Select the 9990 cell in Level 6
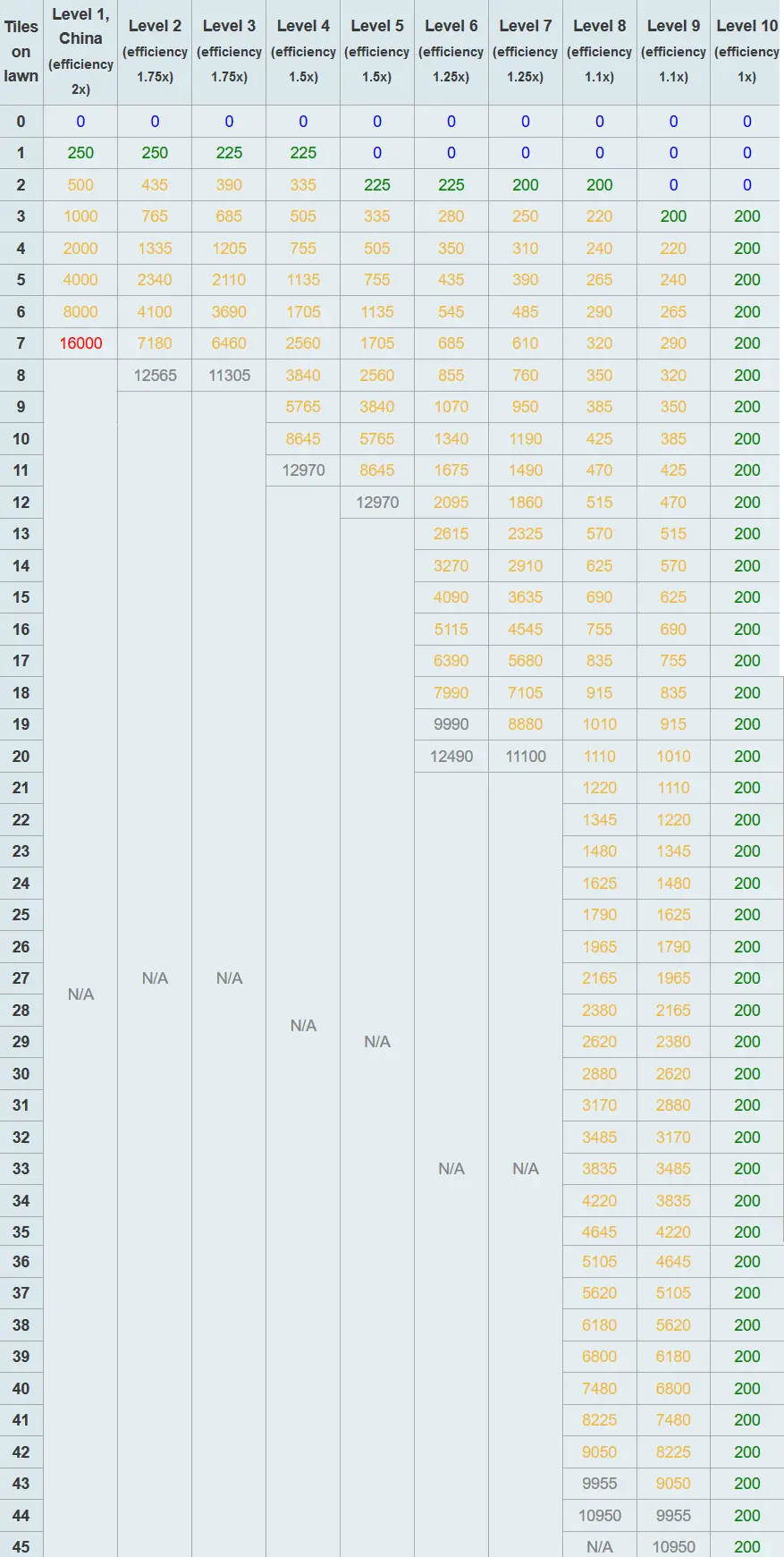The image size is (784, 1557). 451,724
